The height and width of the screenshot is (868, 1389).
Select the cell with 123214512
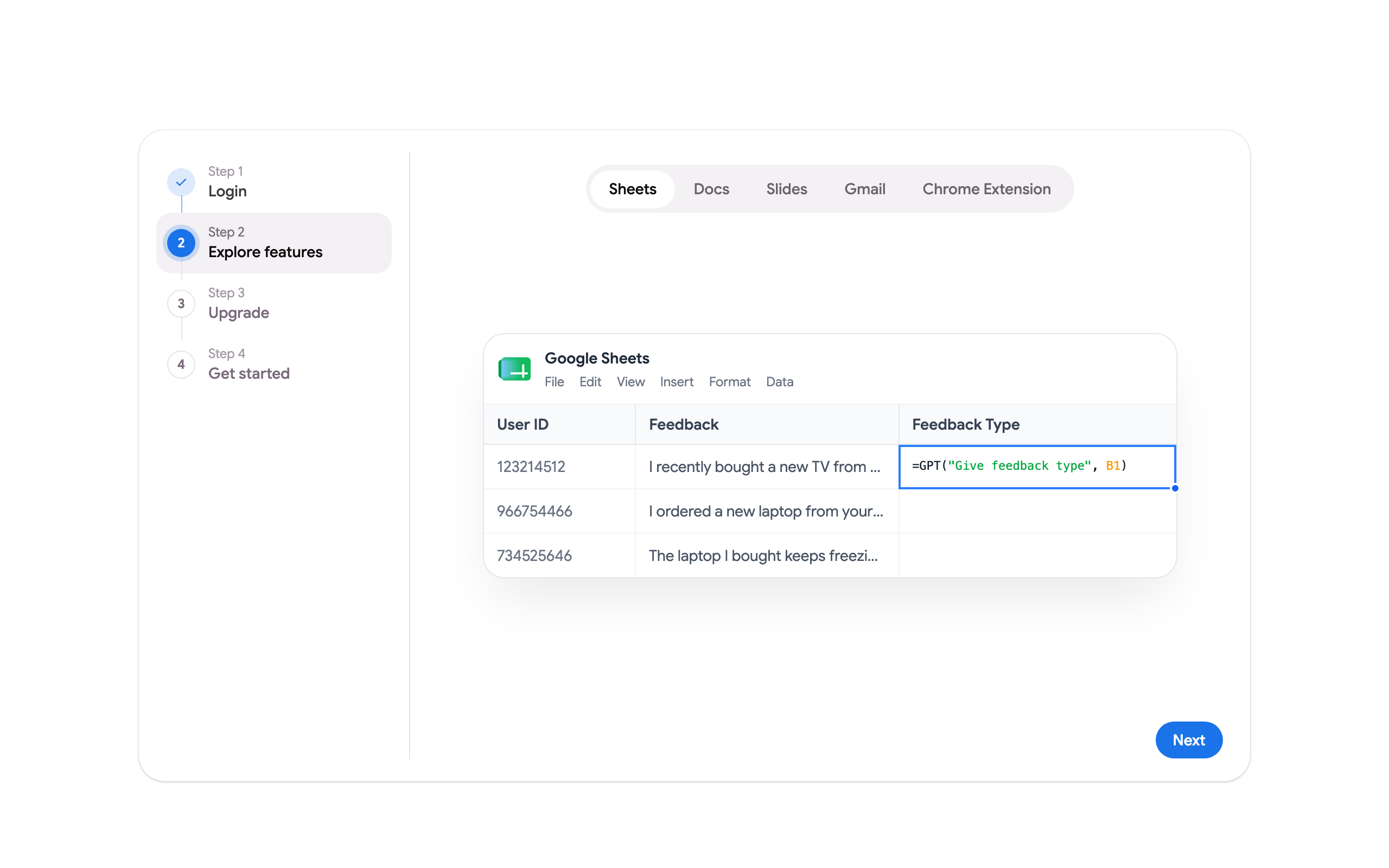tap(559, 467)
